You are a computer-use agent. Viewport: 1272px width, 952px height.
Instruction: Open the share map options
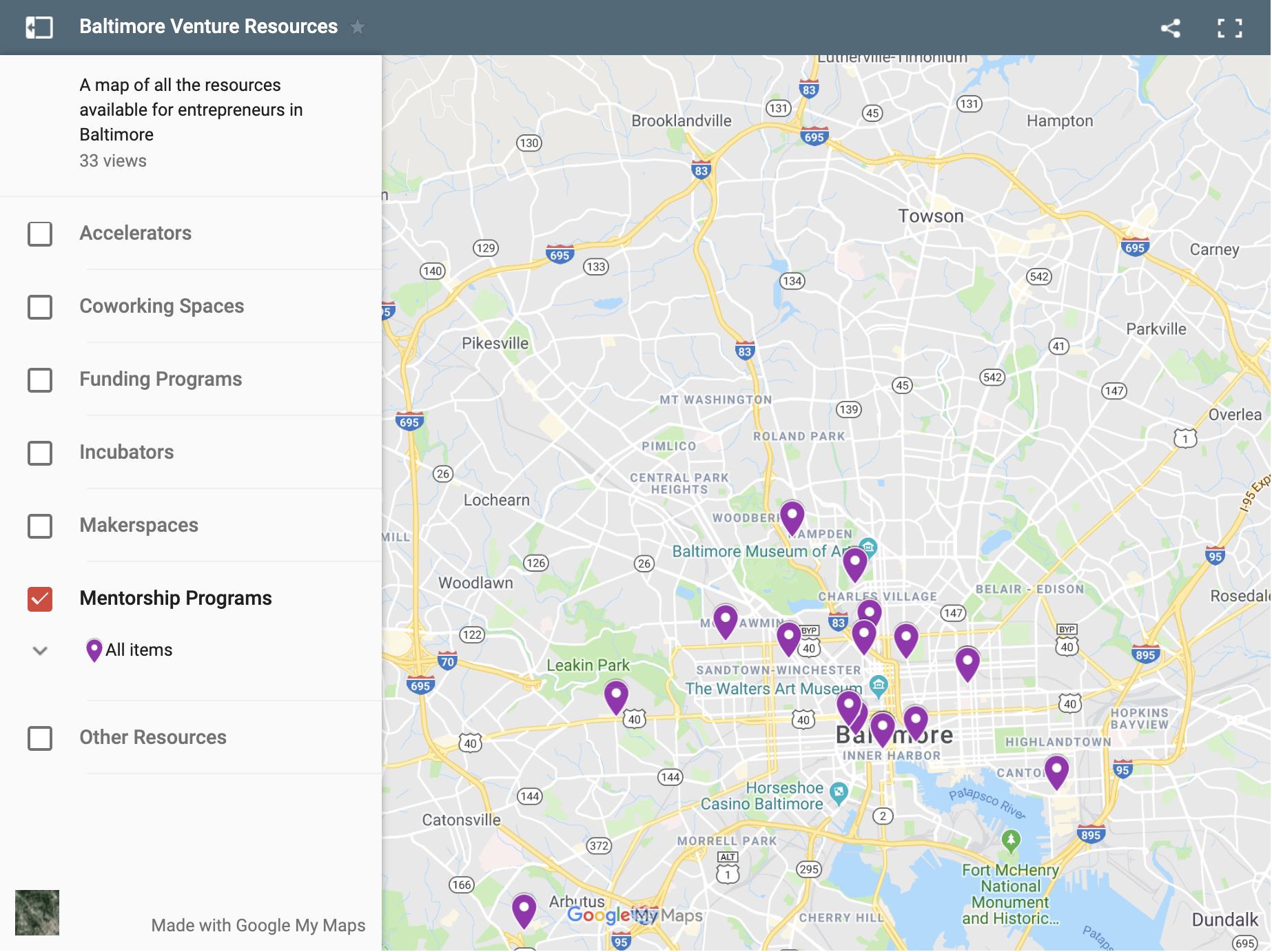pyautogui.click(x=1171, y=28)
